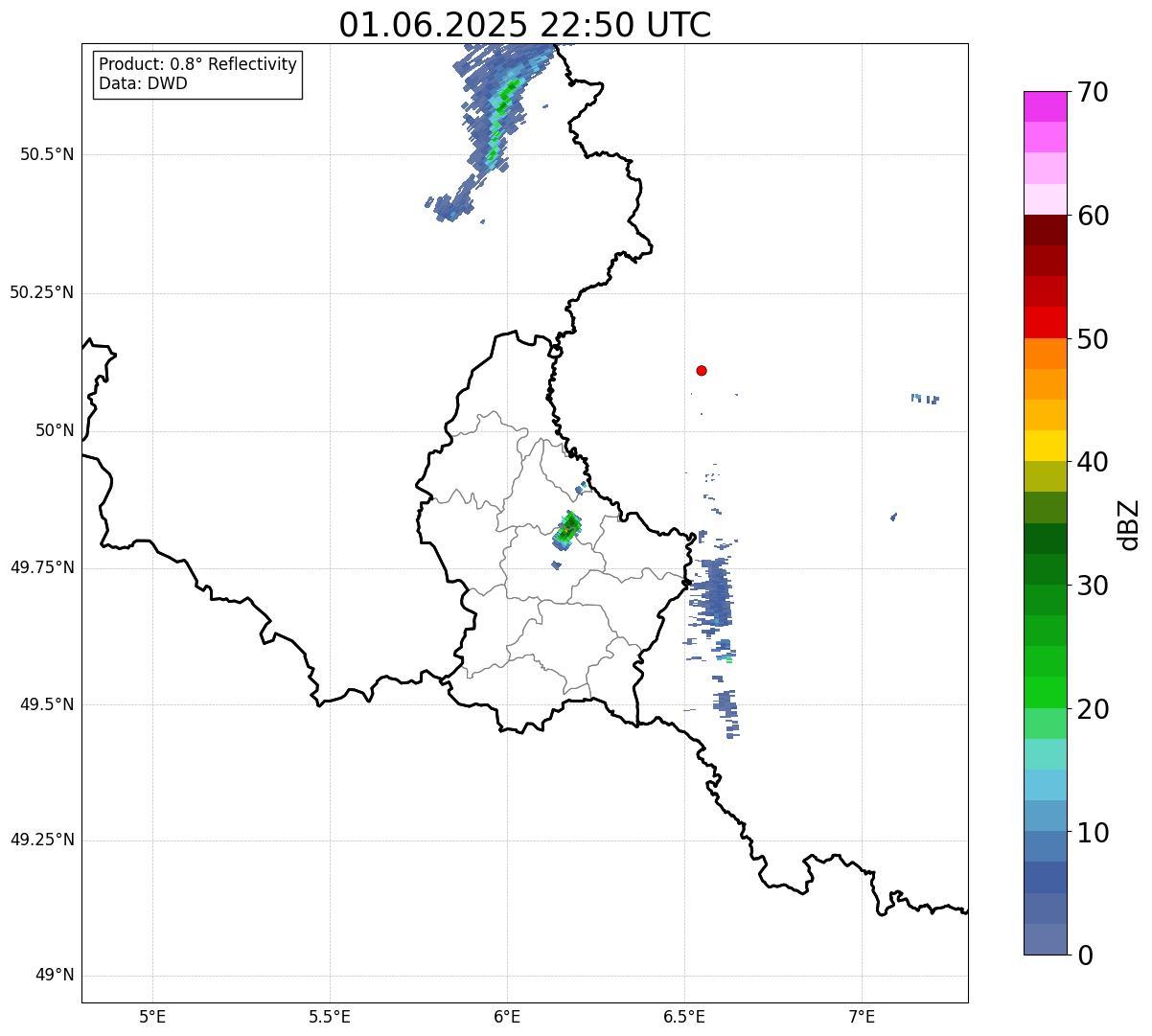
Task: Click the 6.5°E longitude label
Action: 684,1017
